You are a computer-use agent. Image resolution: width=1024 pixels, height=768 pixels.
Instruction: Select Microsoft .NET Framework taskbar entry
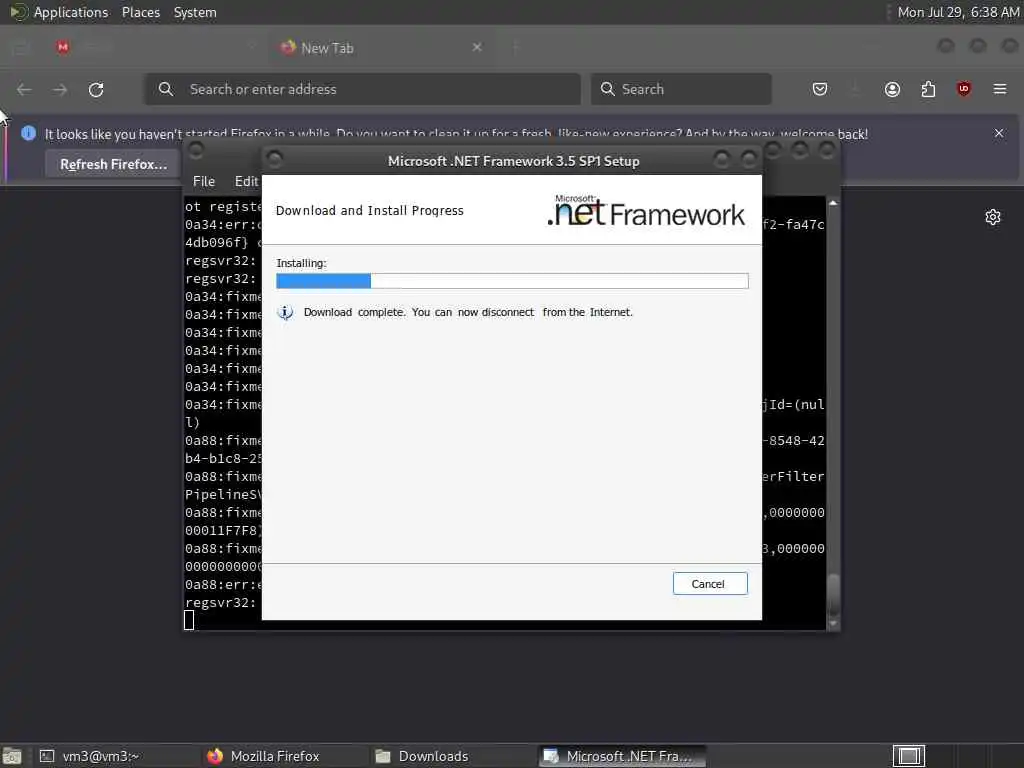coord(622,756)
